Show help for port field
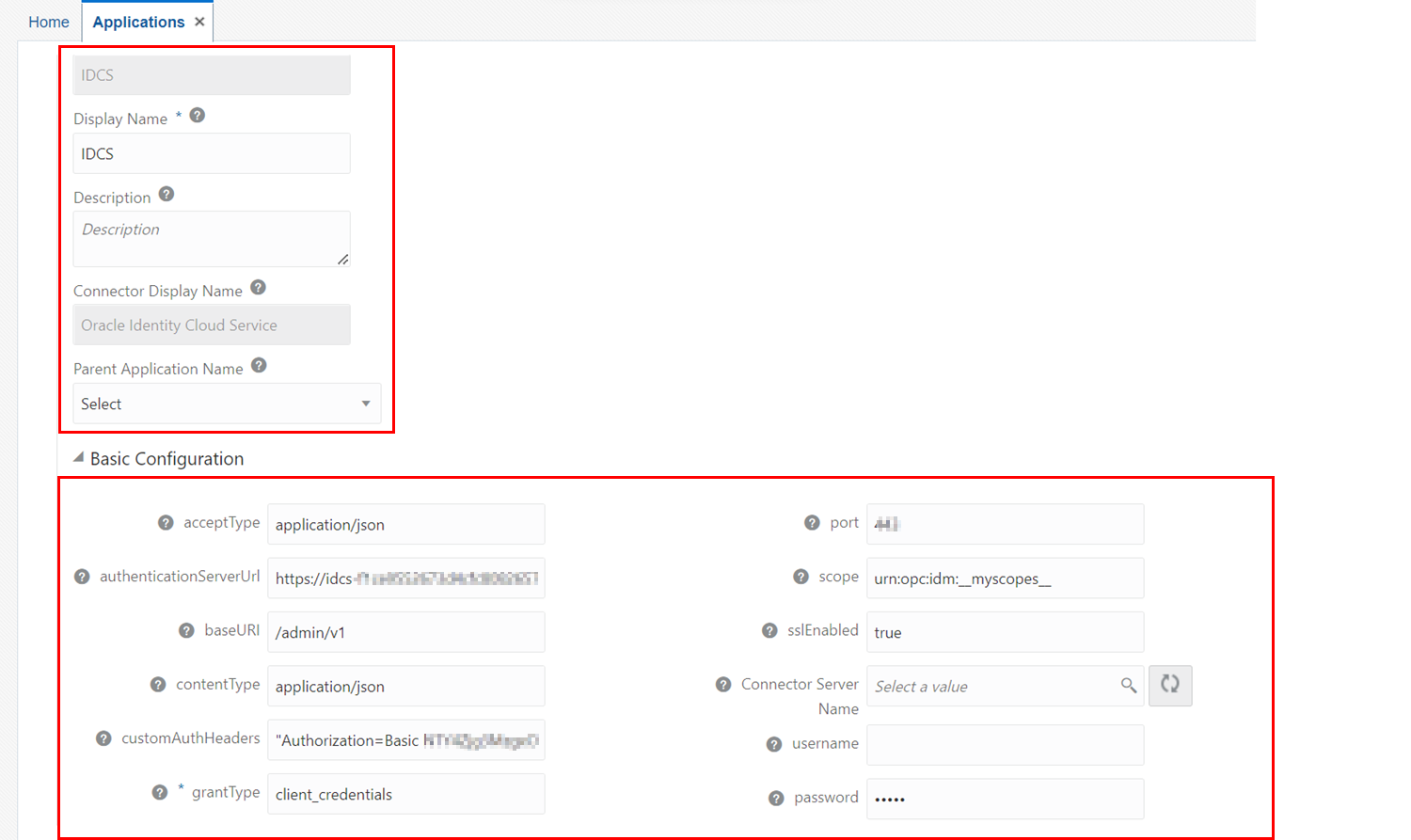This screenshot has width=1411, height=840. 812,523
